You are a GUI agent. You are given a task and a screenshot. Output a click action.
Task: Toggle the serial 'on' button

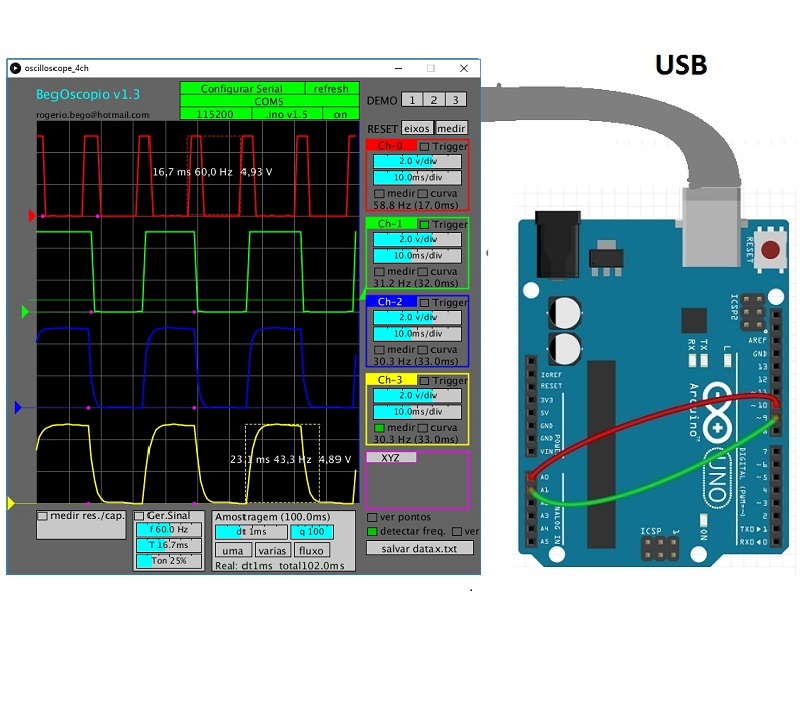pos(341,114)
